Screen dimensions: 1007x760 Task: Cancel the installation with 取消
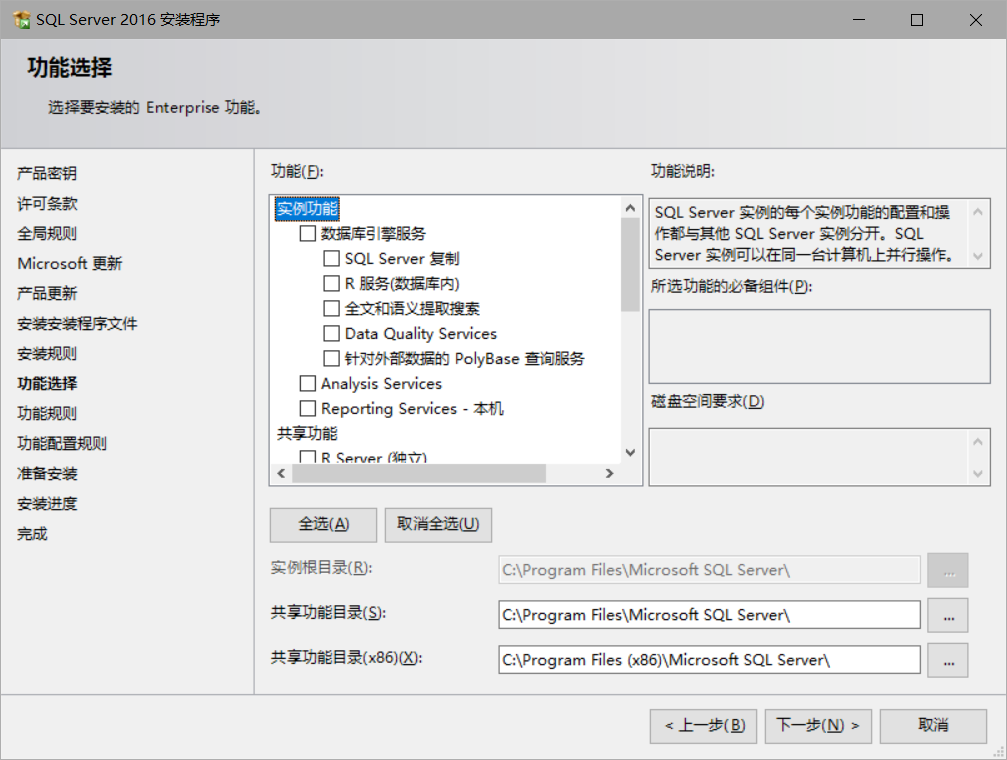[x=932, y=726]
